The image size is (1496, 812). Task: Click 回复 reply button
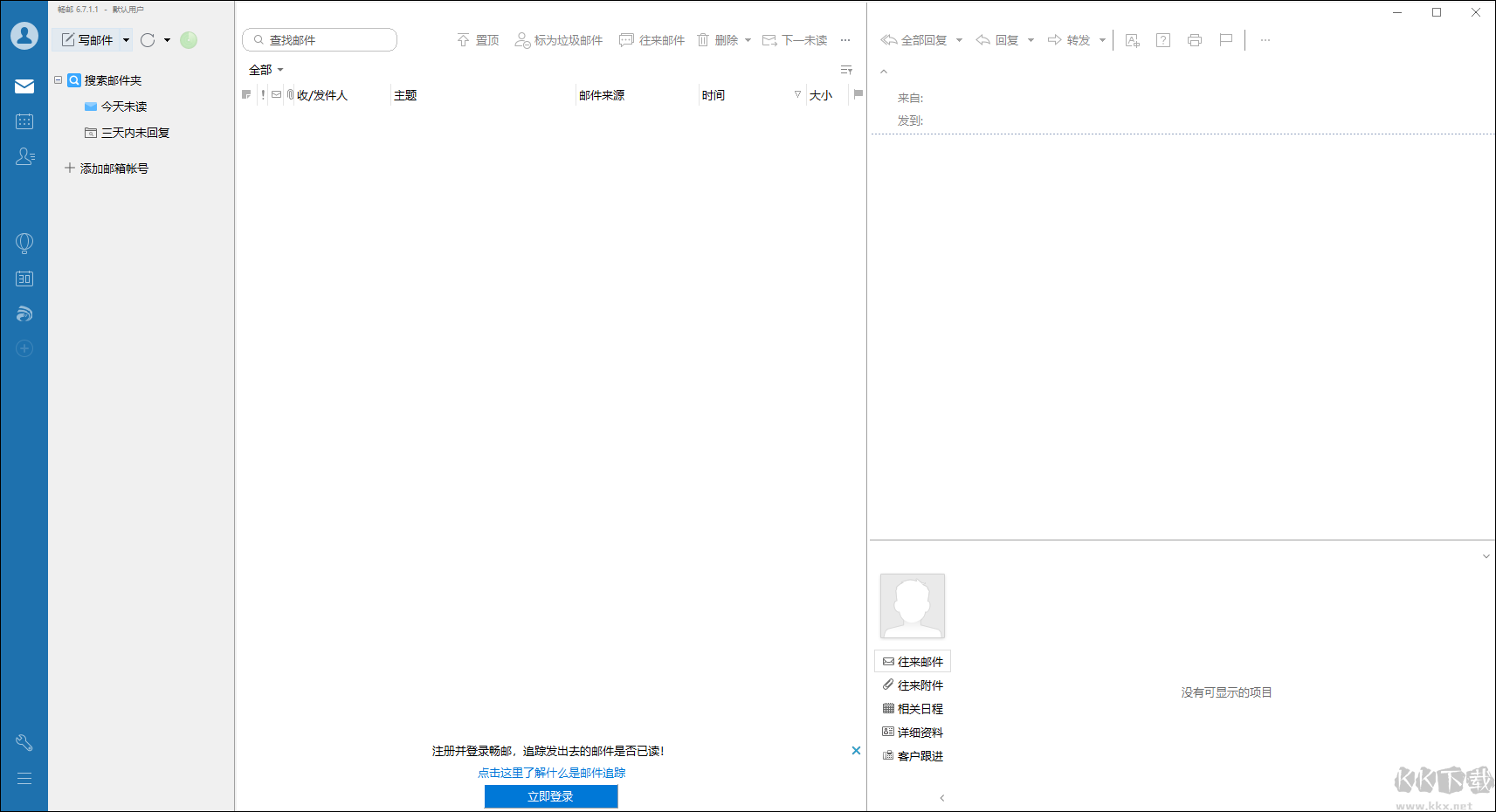(997, 40)
